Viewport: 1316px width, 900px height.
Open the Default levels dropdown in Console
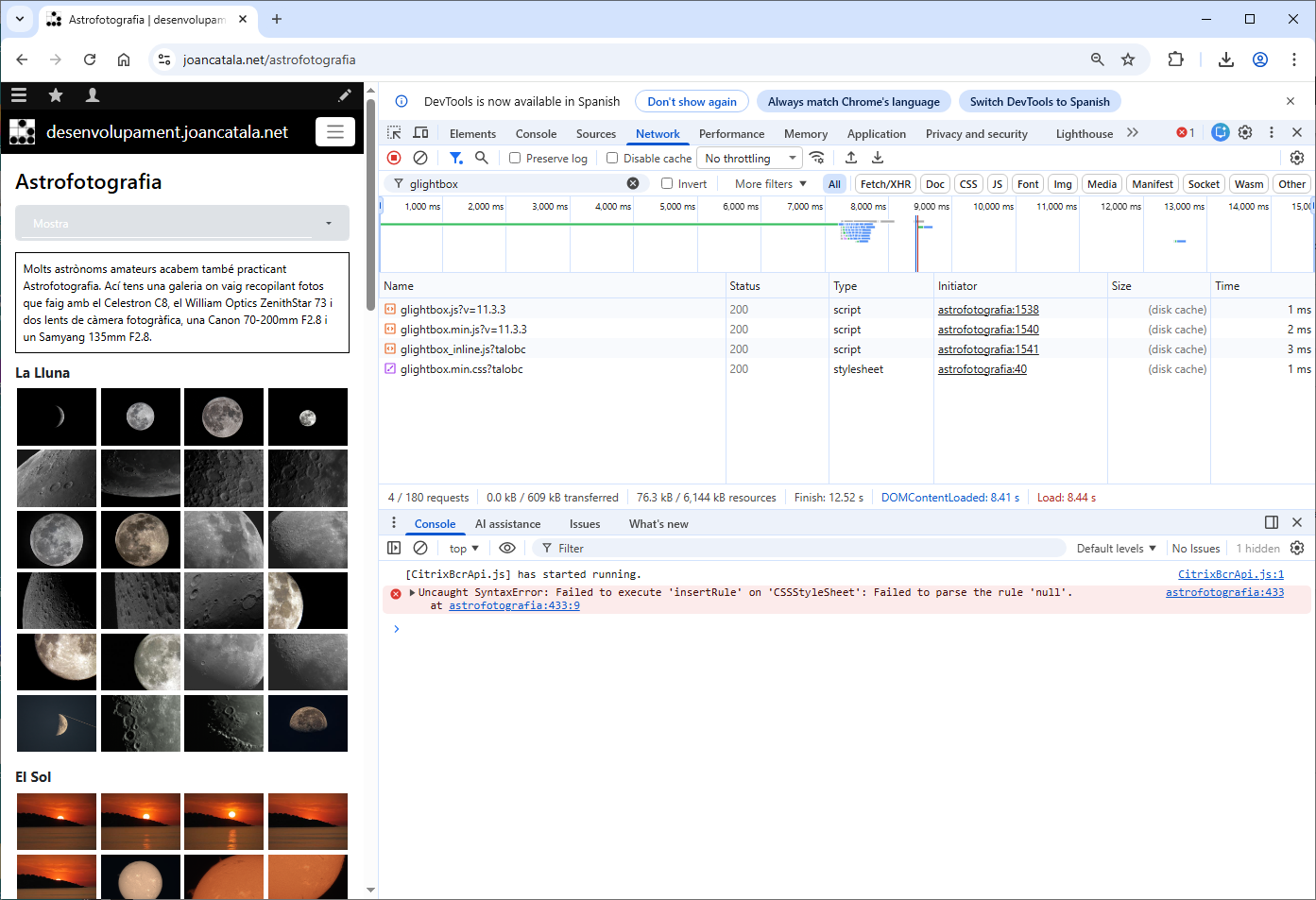pos(1116,548)
